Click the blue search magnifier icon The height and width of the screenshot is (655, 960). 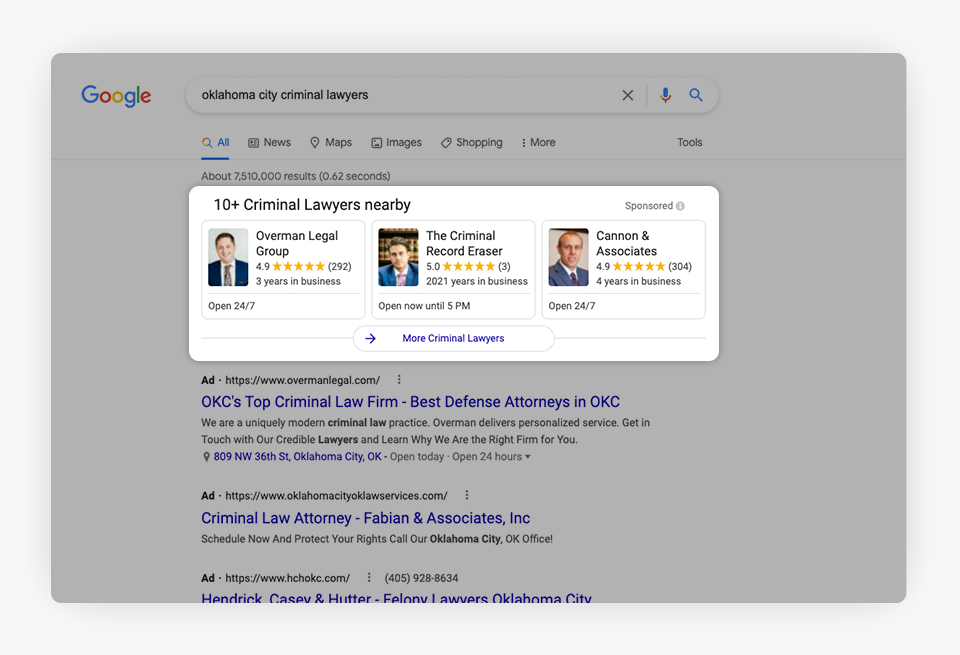click(696, 96)
